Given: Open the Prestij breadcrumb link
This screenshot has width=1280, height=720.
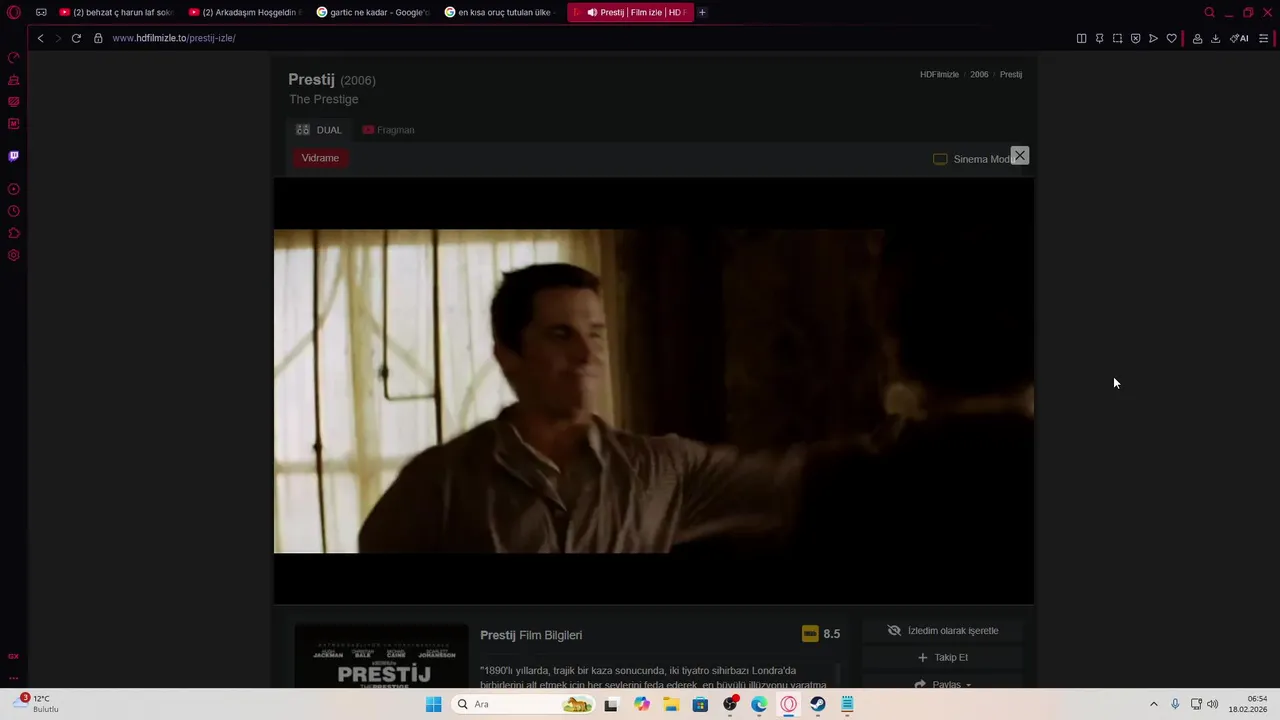Looking at the screenshot, I should (1011, 75).
